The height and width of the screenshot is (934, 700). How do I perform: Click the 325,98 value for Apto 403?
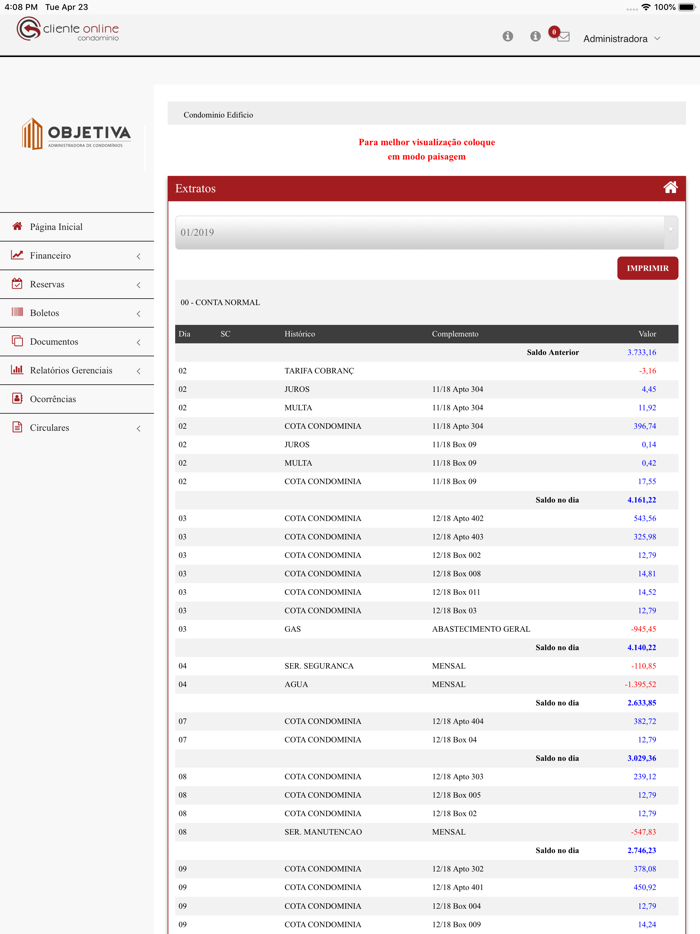click(x=645, y=537)
